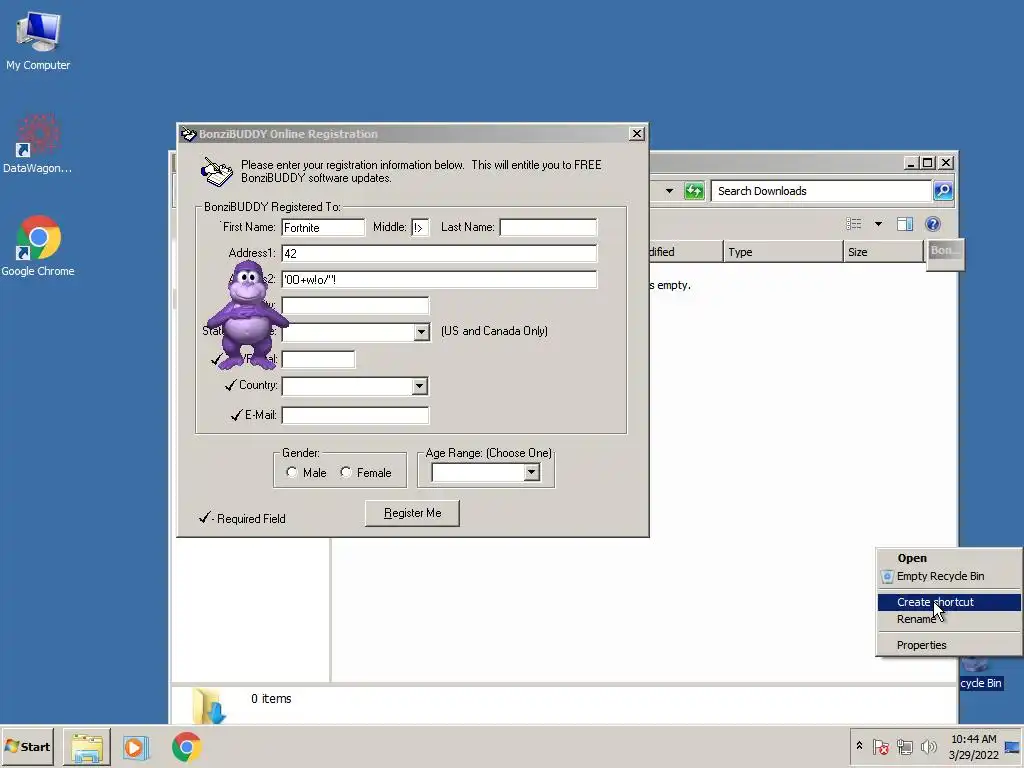Click the Size column header in Downloads
The height and width of the screenshot is (768, 1024).
pyautogui.click(x=884, y=251)
